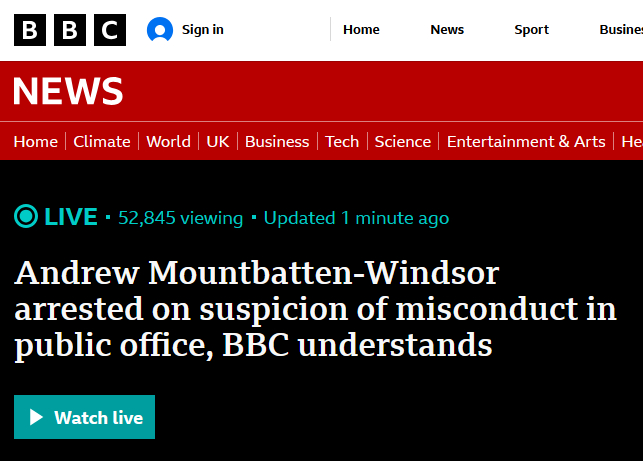Select UK section tab

click(x=218, y=142)
